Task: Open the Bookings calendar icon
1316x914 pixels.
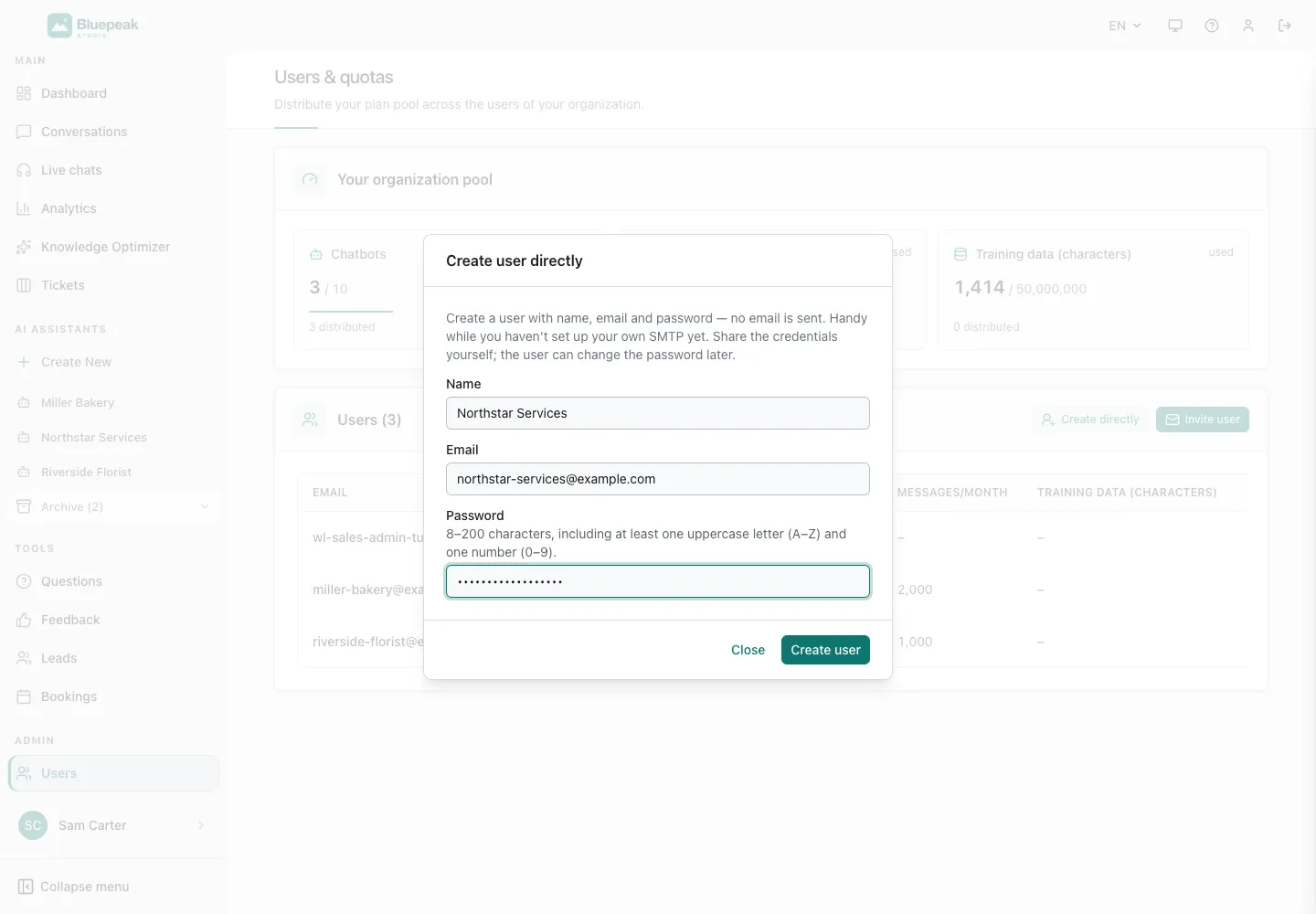Action: pos(24,696)
